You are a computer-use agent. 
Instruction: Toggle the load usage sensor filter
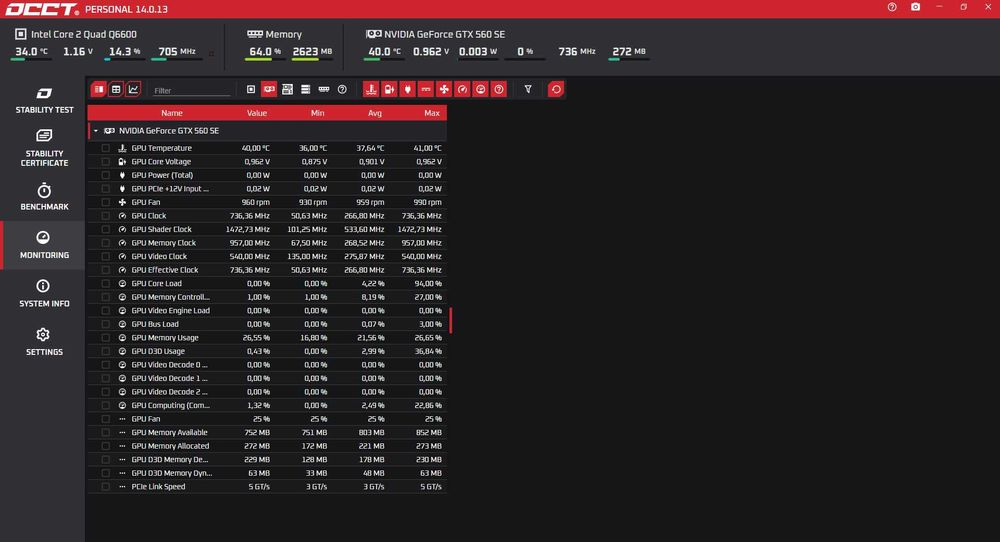[x=481, y=89]
